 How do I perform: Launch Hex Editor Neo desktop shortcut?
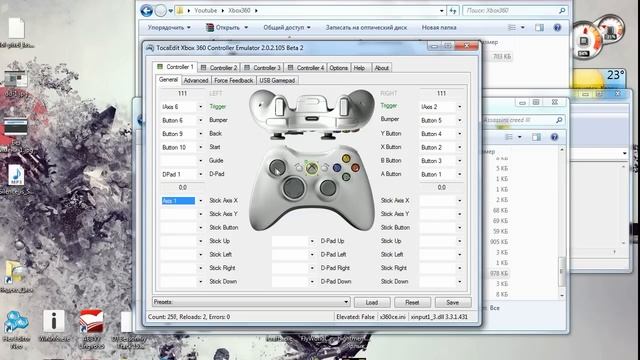[16, 322]
